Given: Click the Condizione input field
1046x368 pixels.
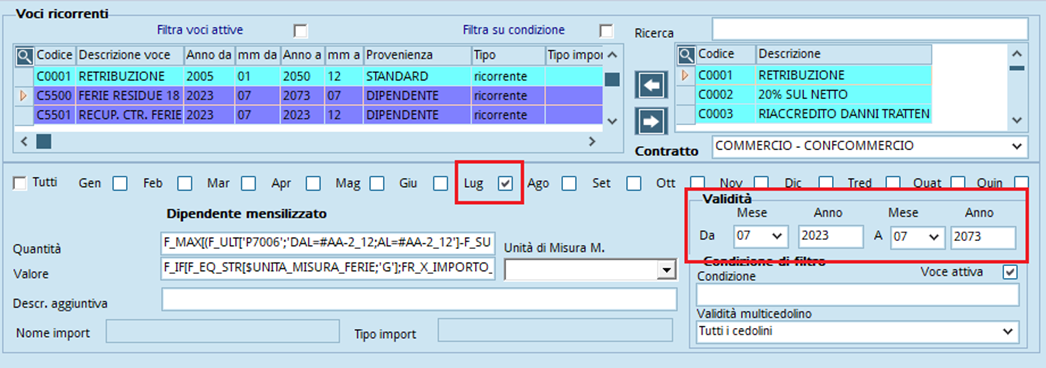Looking at the screenshot, I should coord(857,295).
